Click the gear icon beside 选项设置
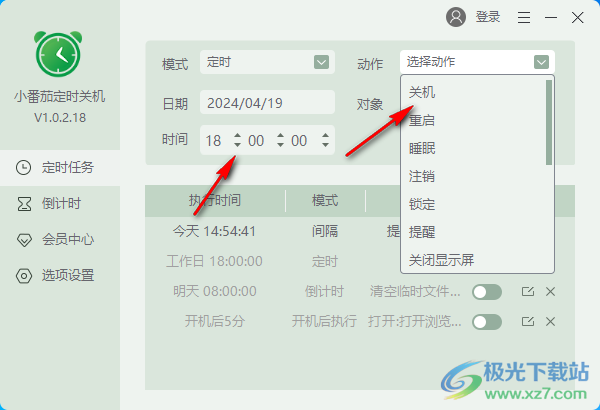 click(x=24, y=276)
